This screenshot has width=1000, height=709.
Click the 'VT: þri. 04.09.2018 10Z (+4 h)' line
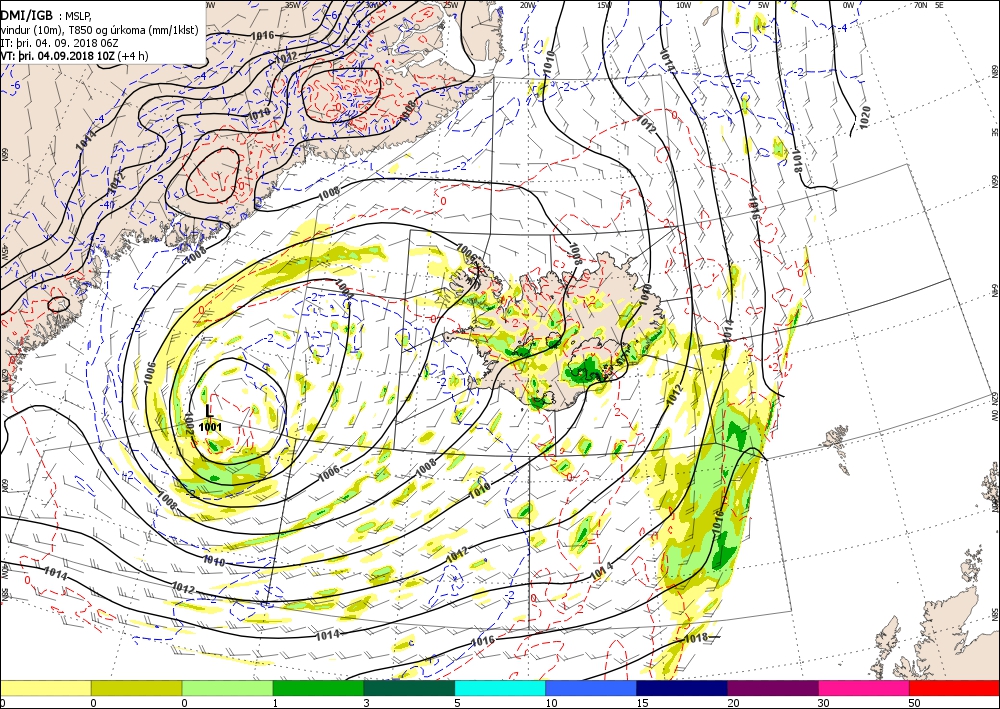coord(74,55)
